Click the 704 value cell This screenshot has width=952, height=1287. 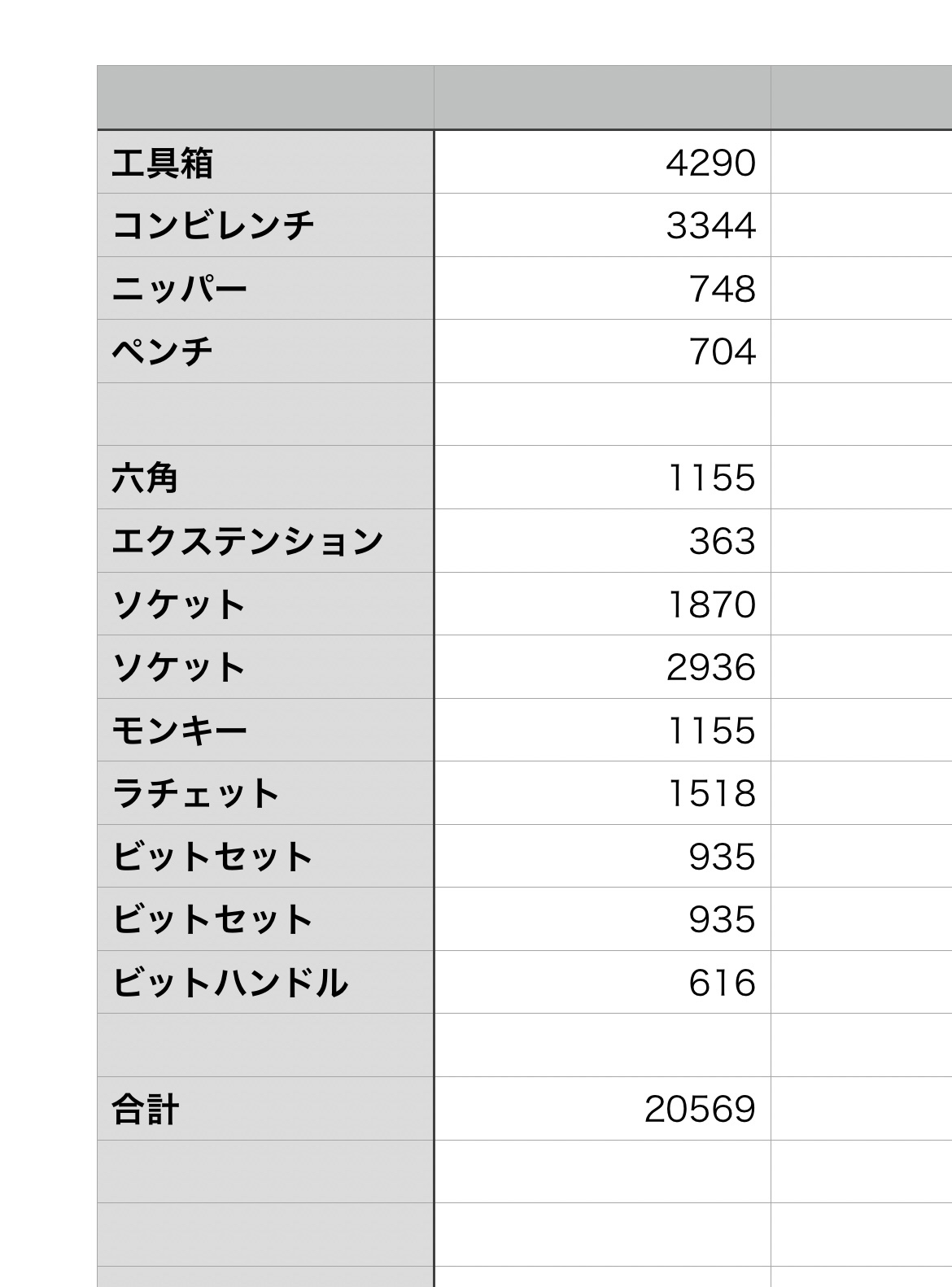[x=602, y=351]
